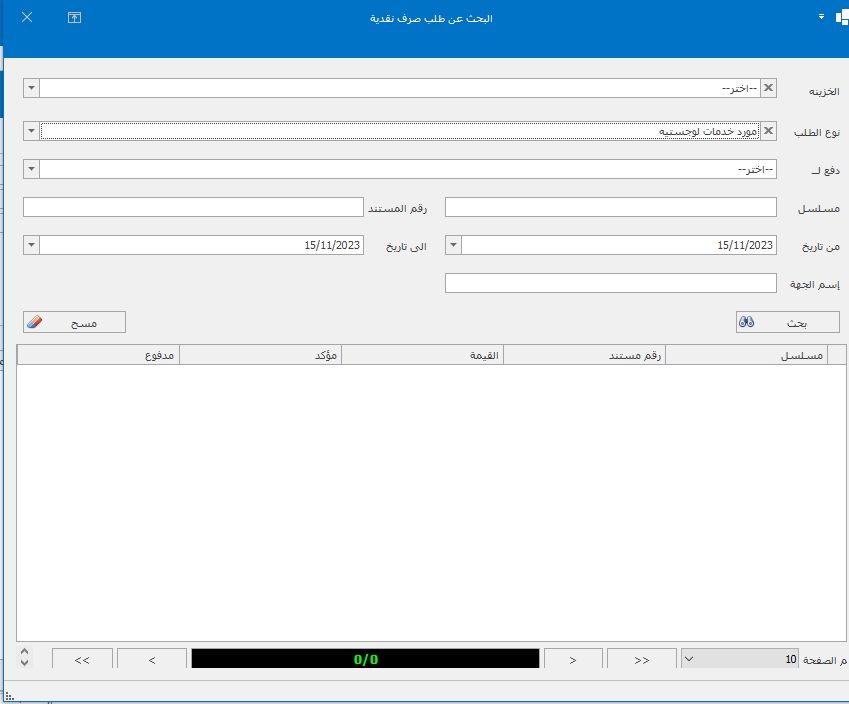Expand the دفع لـ dropdown list
The height and width of the screenshot is (704, 849).
click(31, 169)
